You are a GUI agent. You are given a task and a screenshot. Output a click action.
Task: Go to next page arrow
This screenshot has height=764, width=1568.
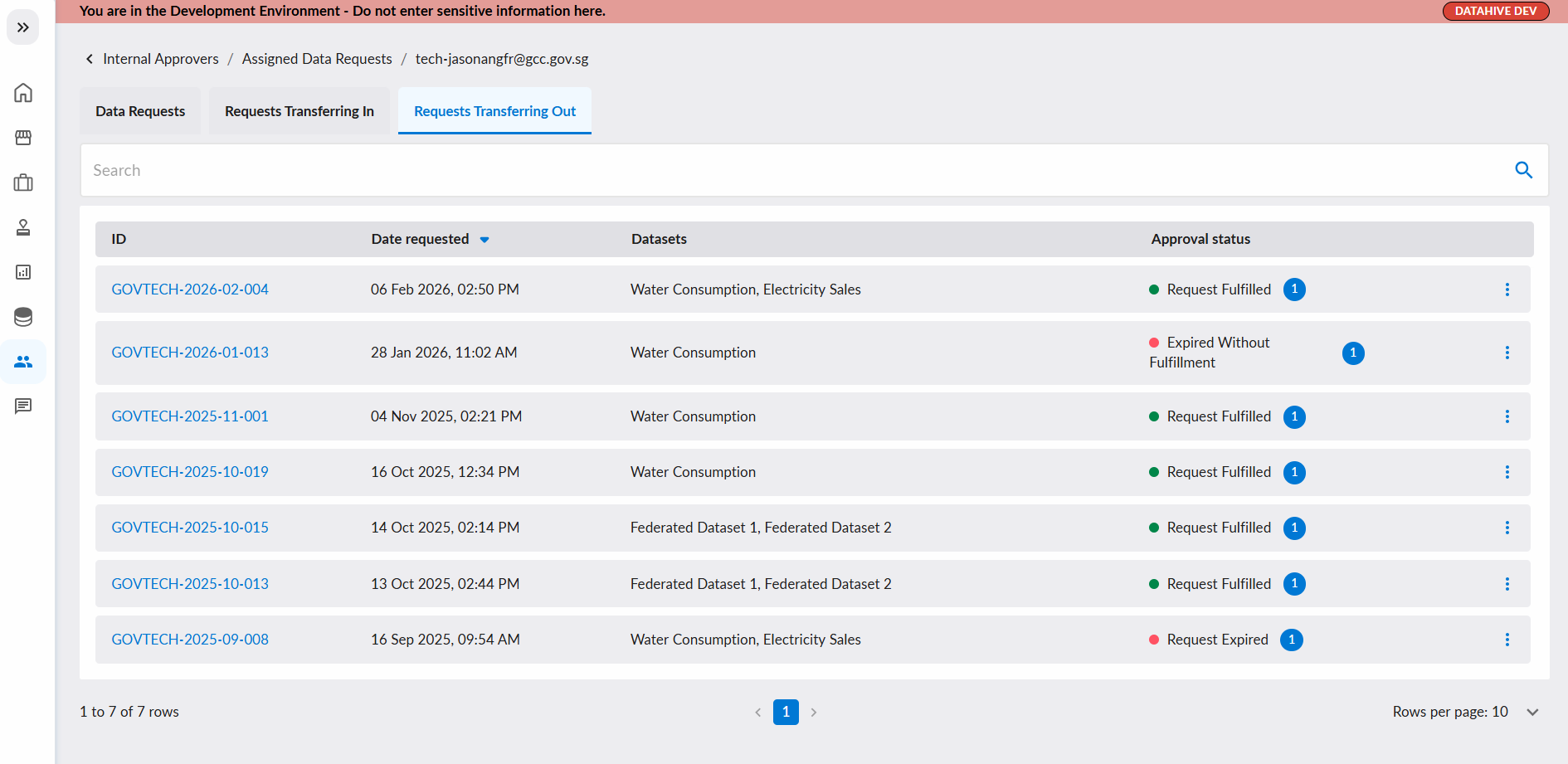[814, 712]
